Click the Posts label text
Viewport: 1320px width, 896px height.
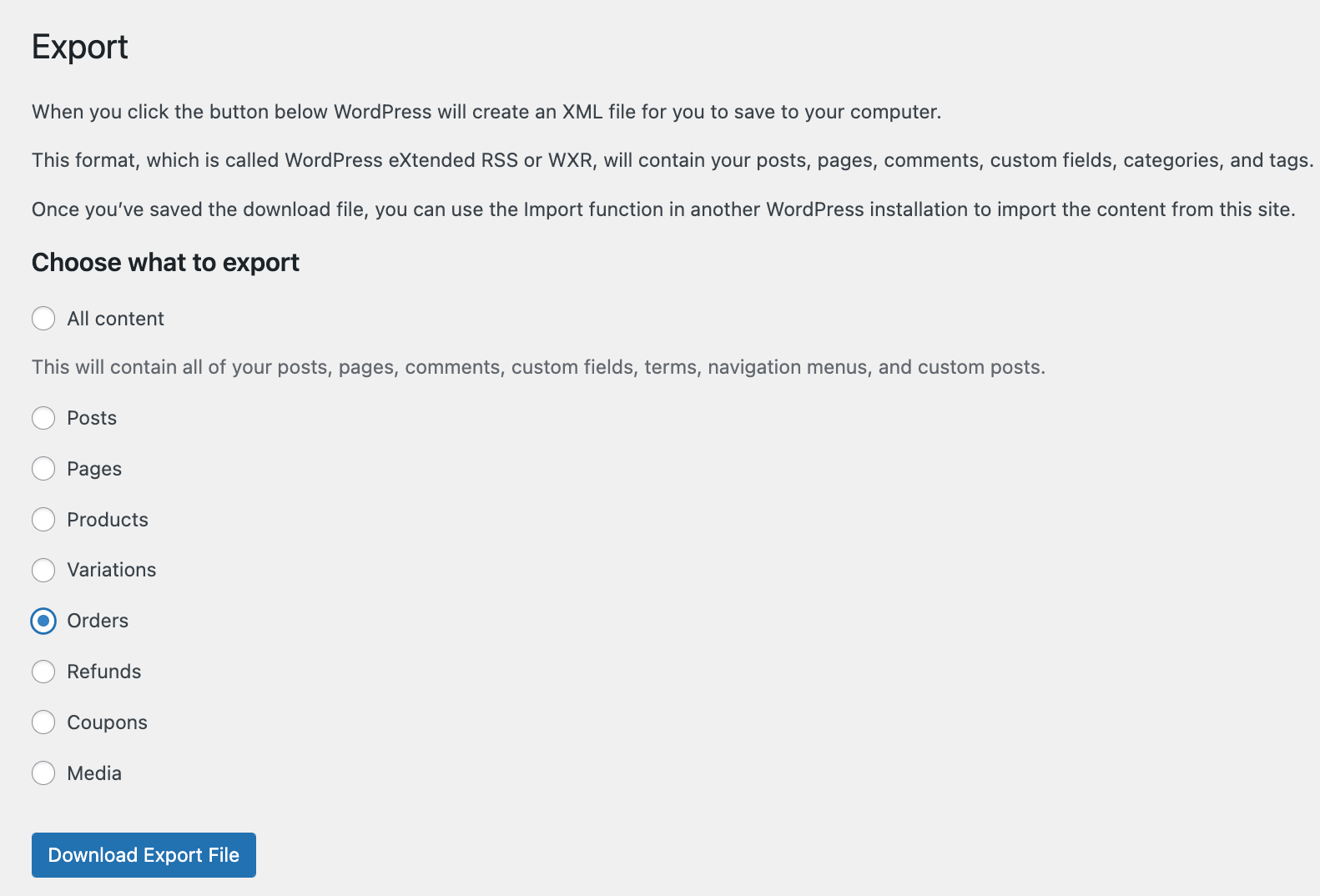point(92,418)
